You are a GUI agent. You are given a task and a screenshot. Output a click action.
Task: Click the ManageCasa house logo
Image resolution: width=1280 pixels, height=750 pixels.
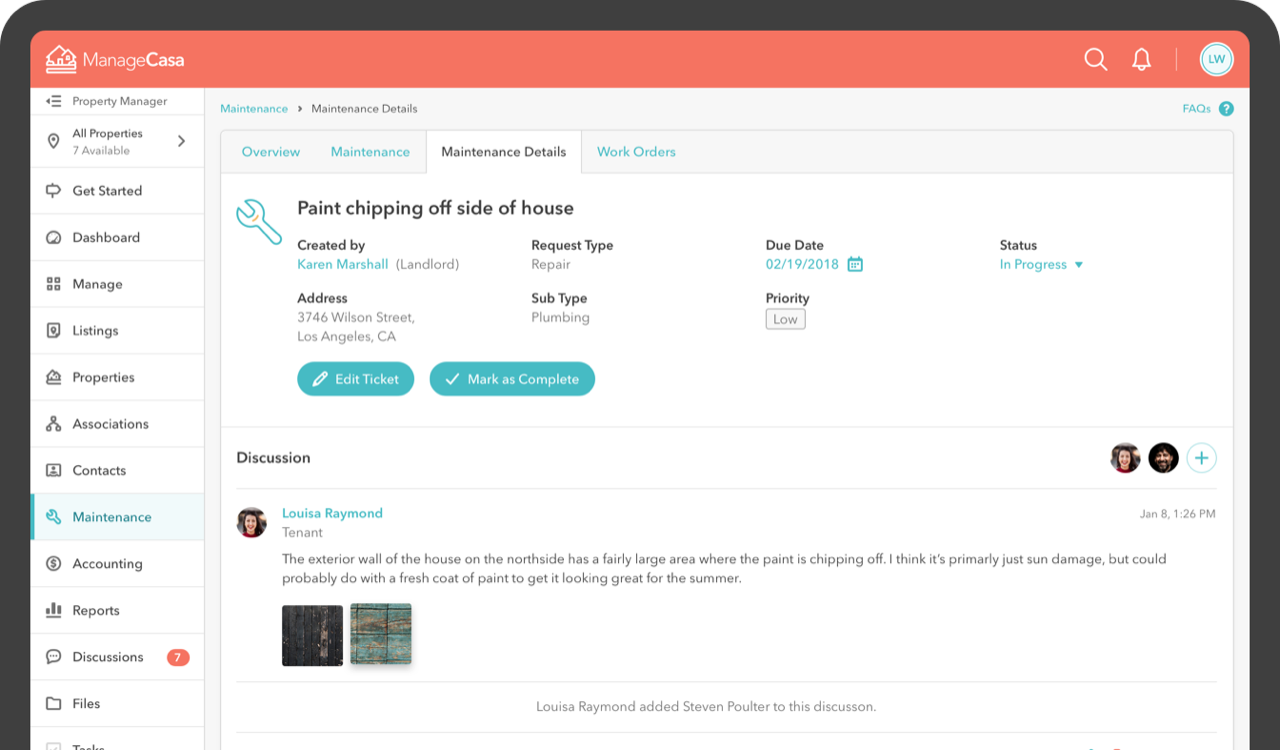point(61,60)
